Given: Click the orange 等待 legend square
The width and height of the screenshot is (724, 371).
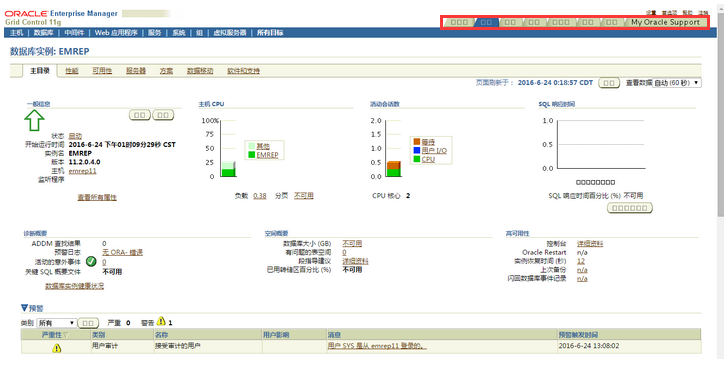Looking at the screenshot, I should (x=417, y=141).
